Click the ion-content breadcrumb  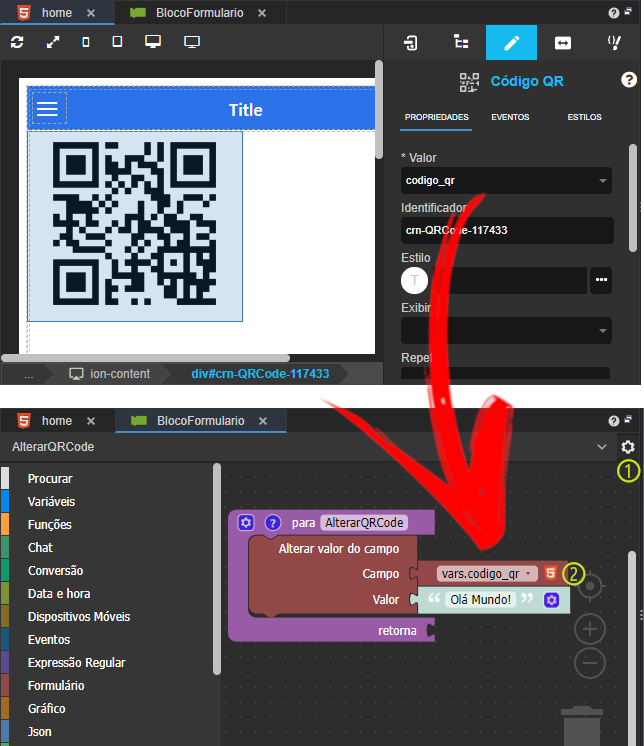(110, 374)
